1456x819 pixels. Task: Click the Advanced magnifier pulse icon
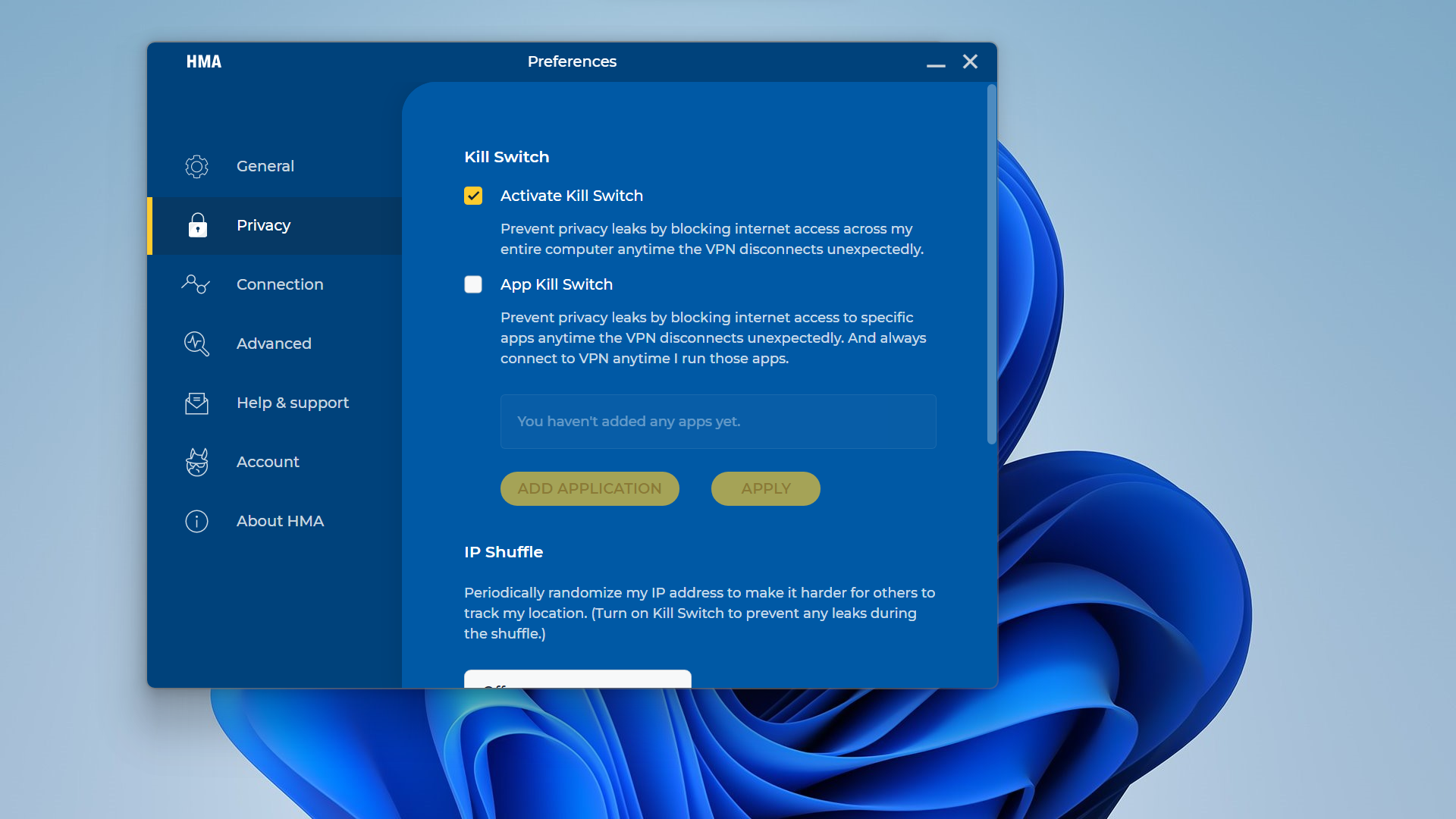pos(196,344)
